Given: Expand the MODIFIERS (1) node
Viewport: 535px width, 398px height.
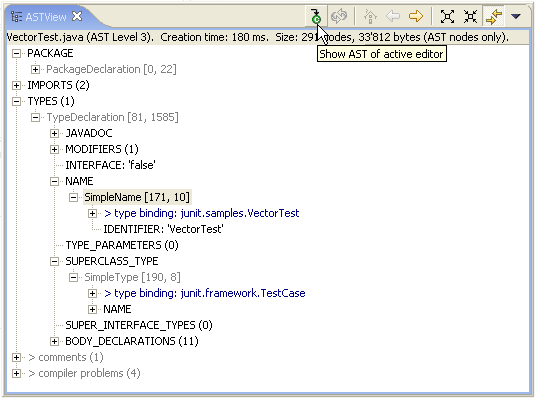Looking at the screenshot, I should click(54, 150).
